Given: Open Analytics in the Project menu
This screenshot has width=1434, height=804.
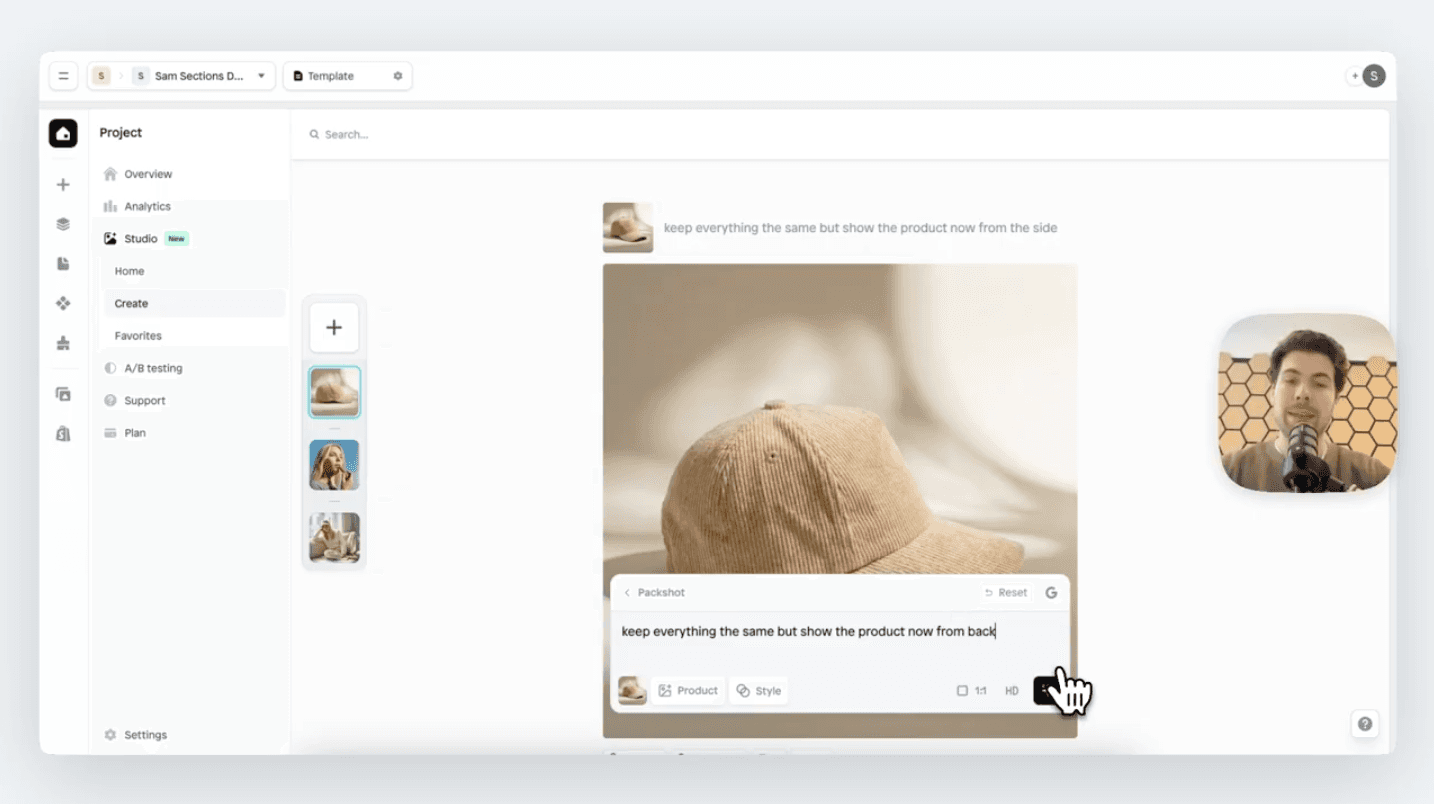Looking at the screenshot, I should coord(147,206).
